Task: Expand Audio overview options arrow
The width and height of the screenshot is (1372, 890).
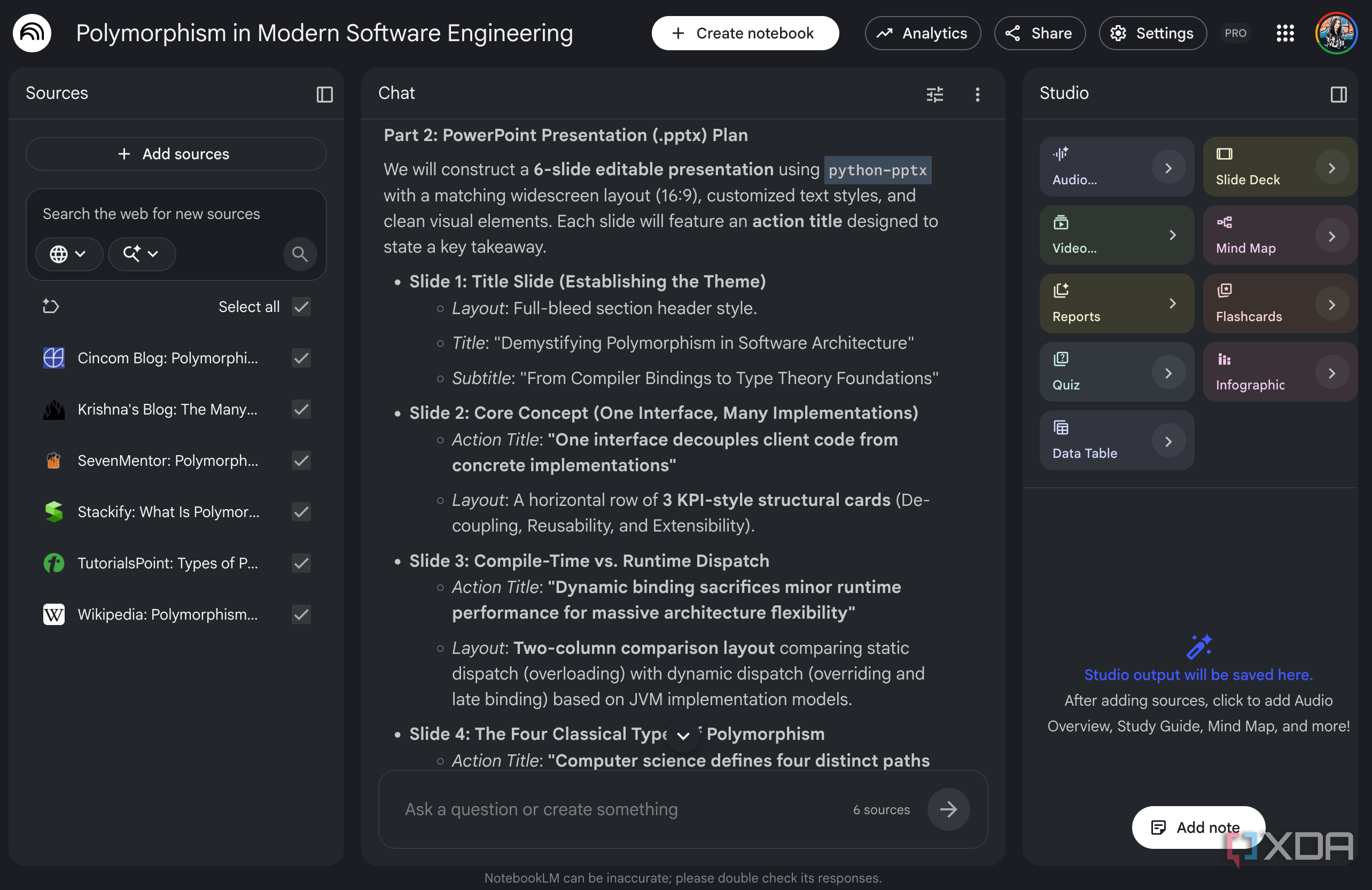Action: (x=1168, y=168)
